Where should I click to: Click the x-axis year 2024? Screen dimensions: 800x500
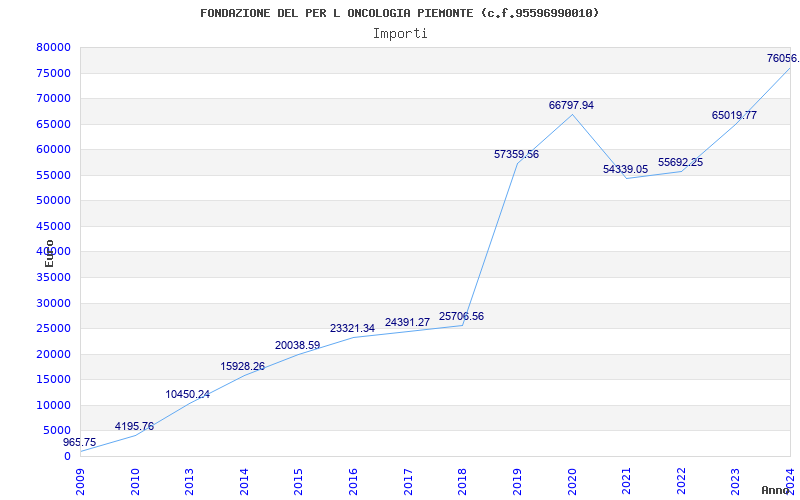click(790, 482)
